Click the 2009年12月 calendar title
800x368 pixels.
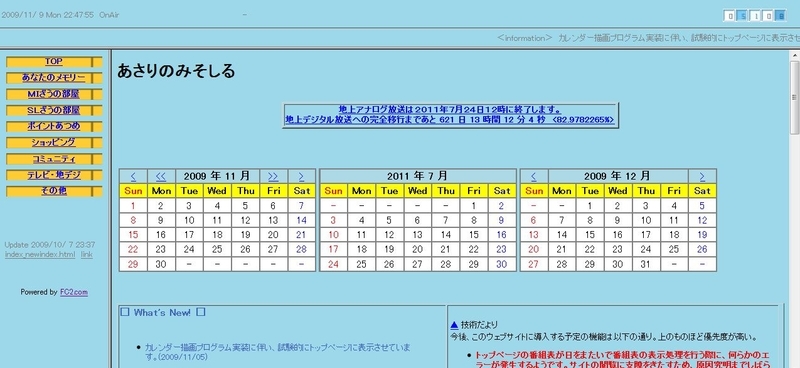coord(618,176)
